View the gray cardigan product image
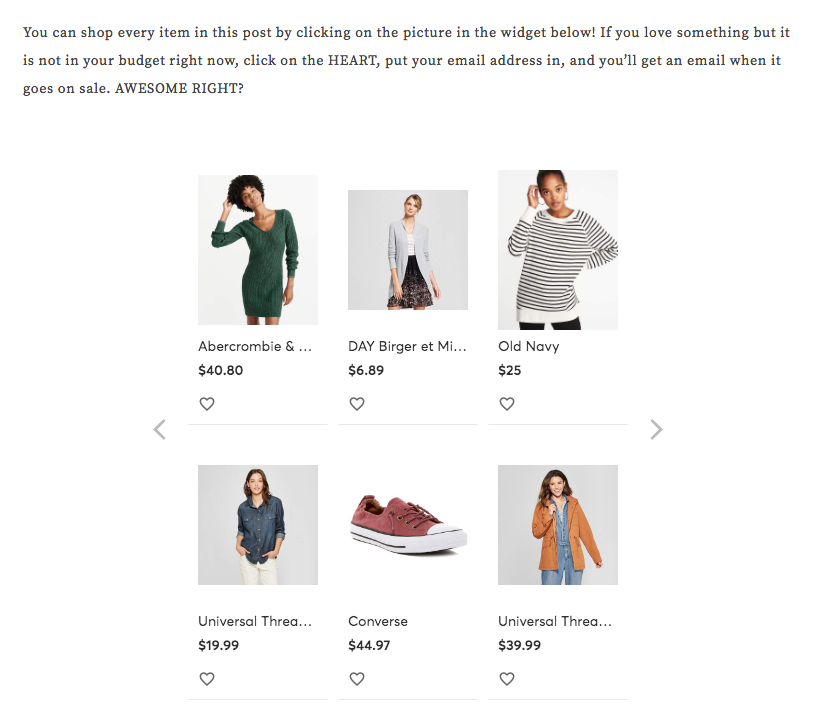This screenshot has width=828, height=707. (408, 250)
